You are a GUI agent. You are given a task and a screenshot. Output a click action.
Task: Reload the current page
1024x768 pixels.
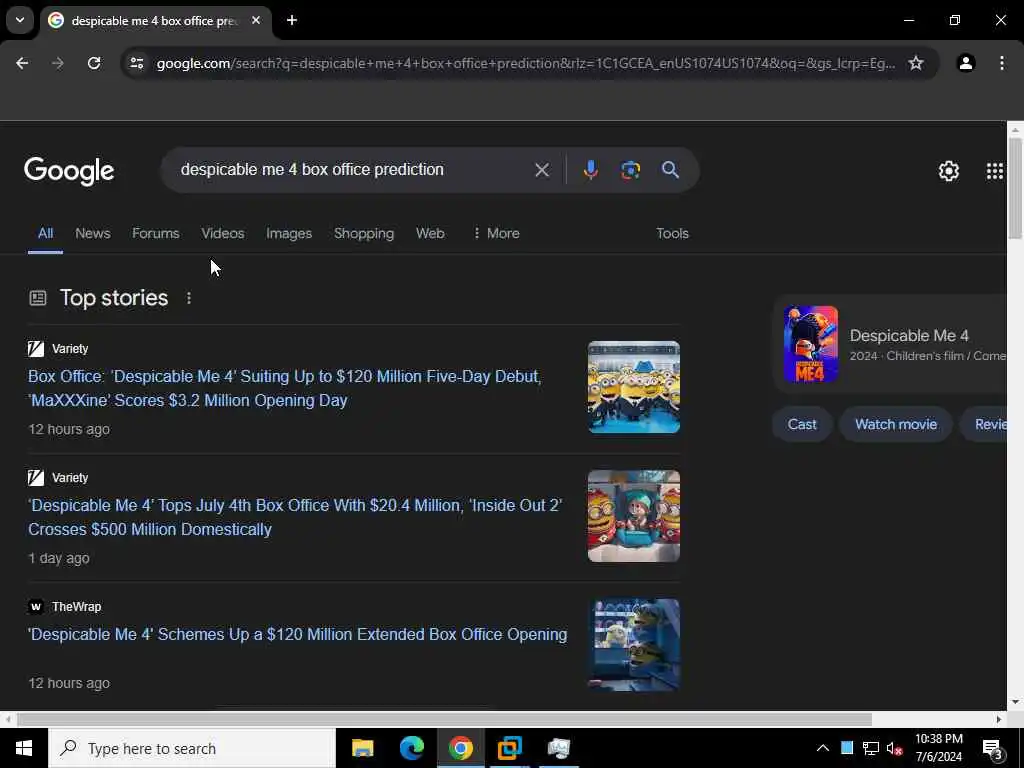pyautogui.click(x=94, y=63)
